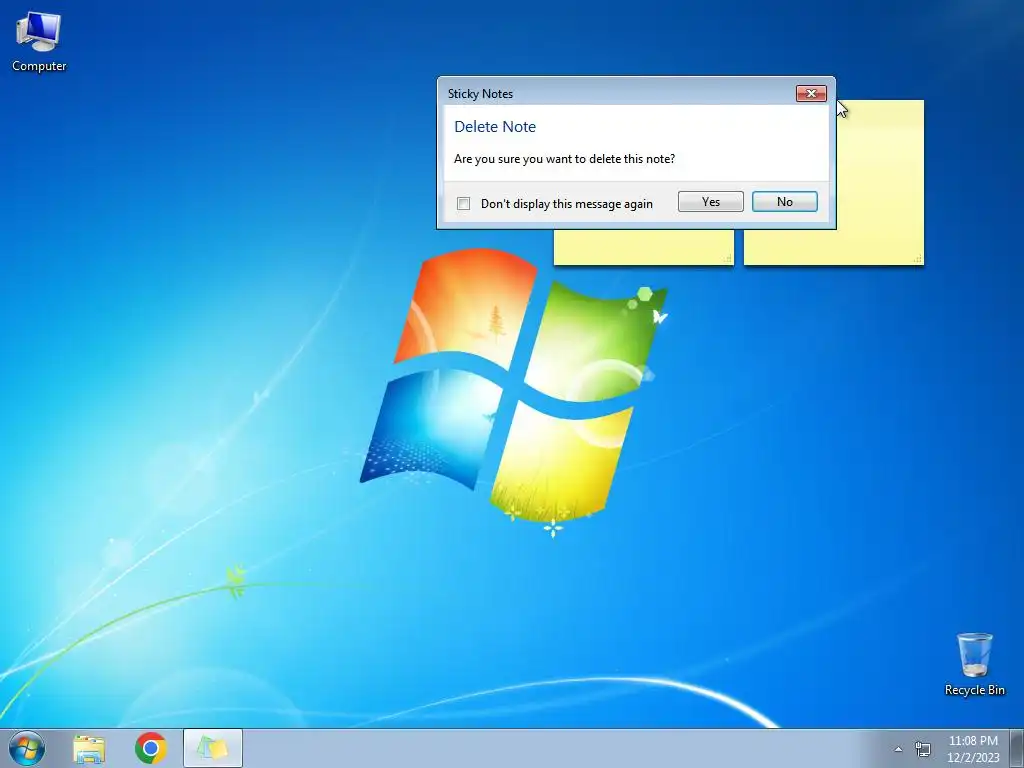Viewport: 1024px width, 768px height.
Task: Confirm deletion with the Yes button
Action: 711,202
